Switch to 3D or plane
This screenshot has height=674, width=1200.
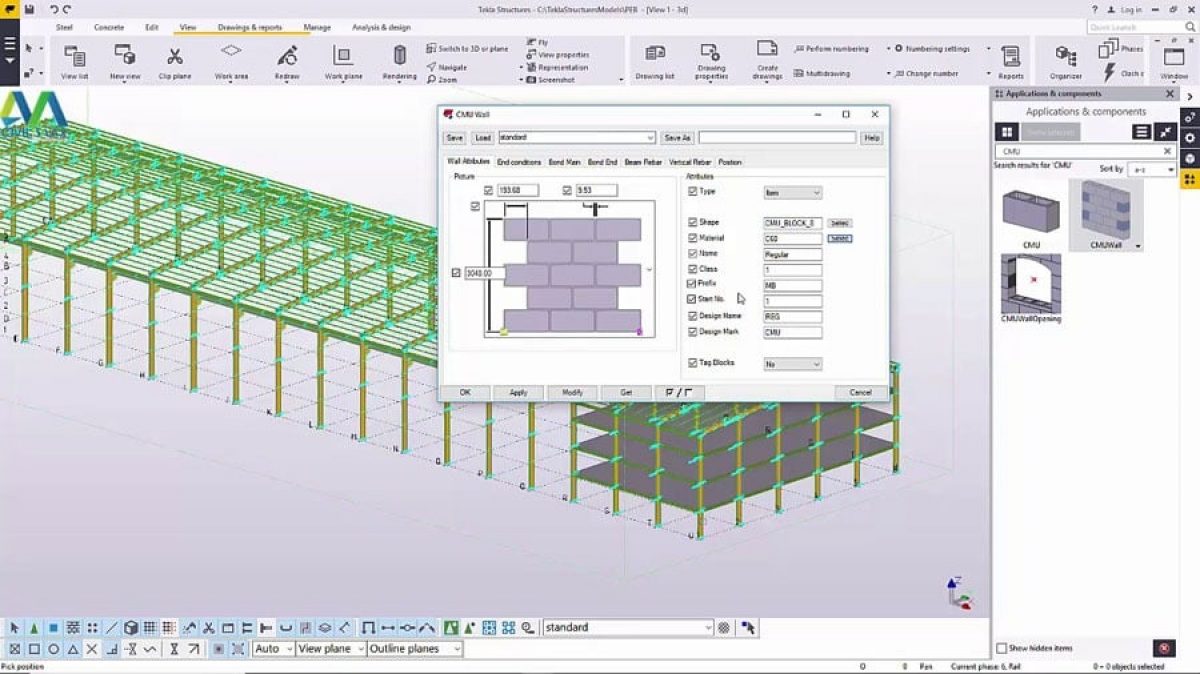click(x=467, y=48)
